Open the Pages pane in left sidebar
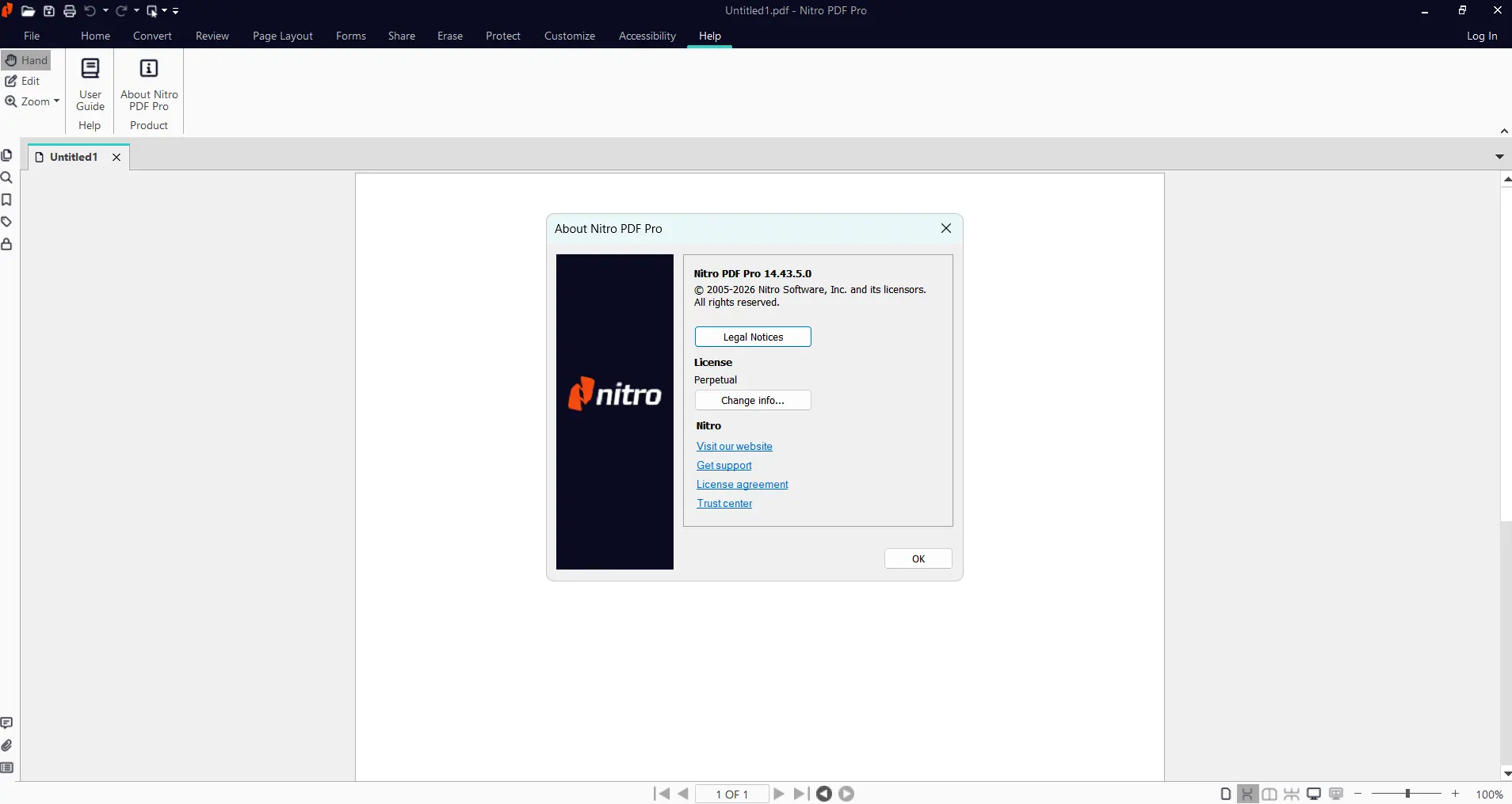 coord(7,155)
